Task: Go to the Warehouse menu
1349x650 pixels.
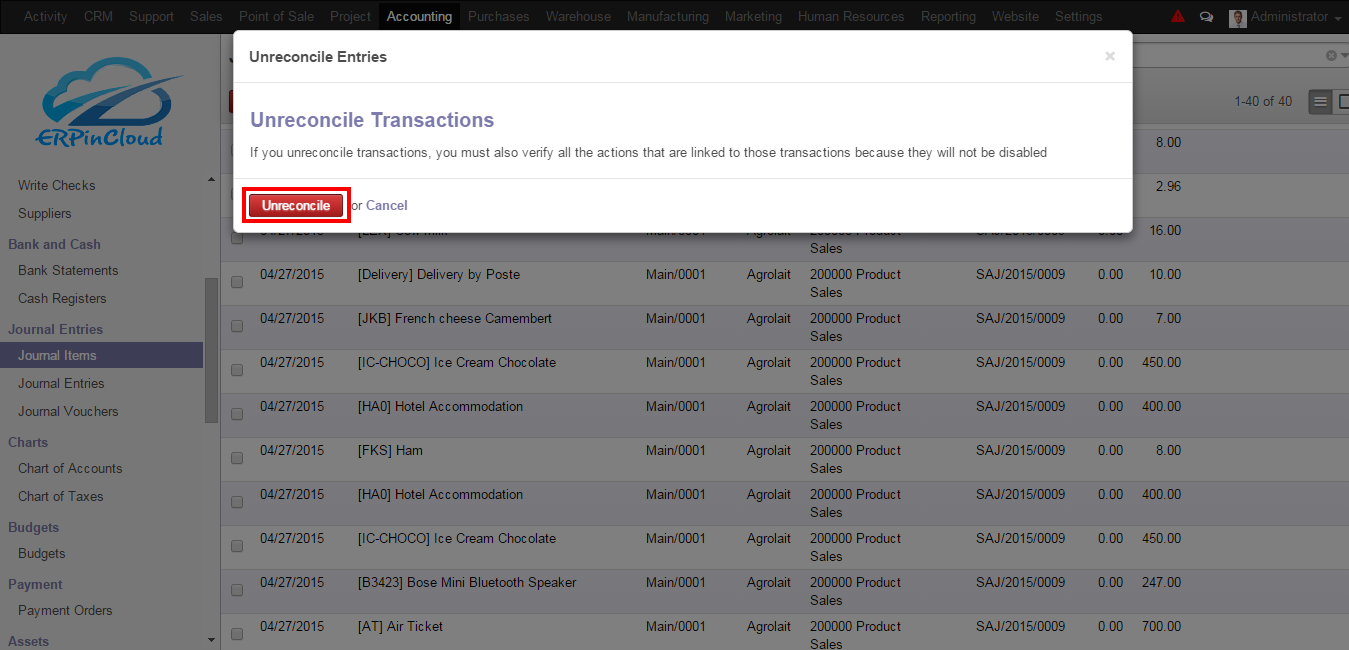Action: point(578,16)
